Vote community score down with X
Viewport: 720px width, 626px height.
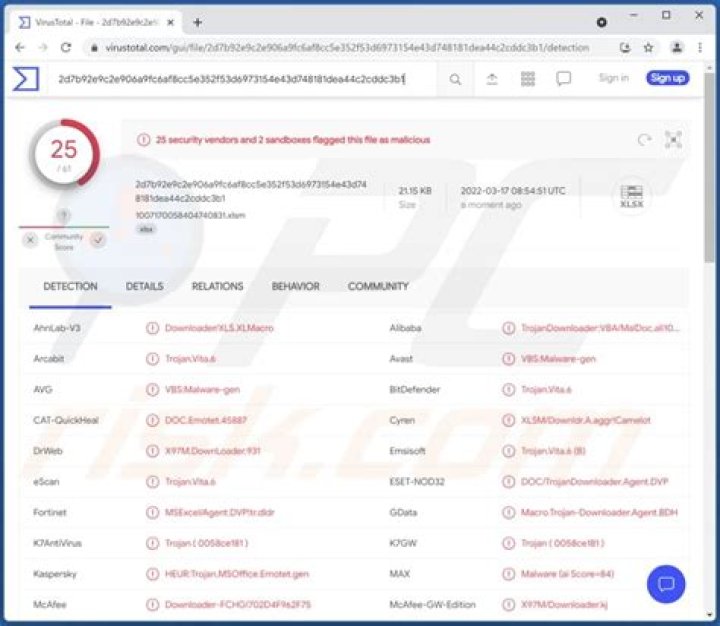[x=30, y=240]
